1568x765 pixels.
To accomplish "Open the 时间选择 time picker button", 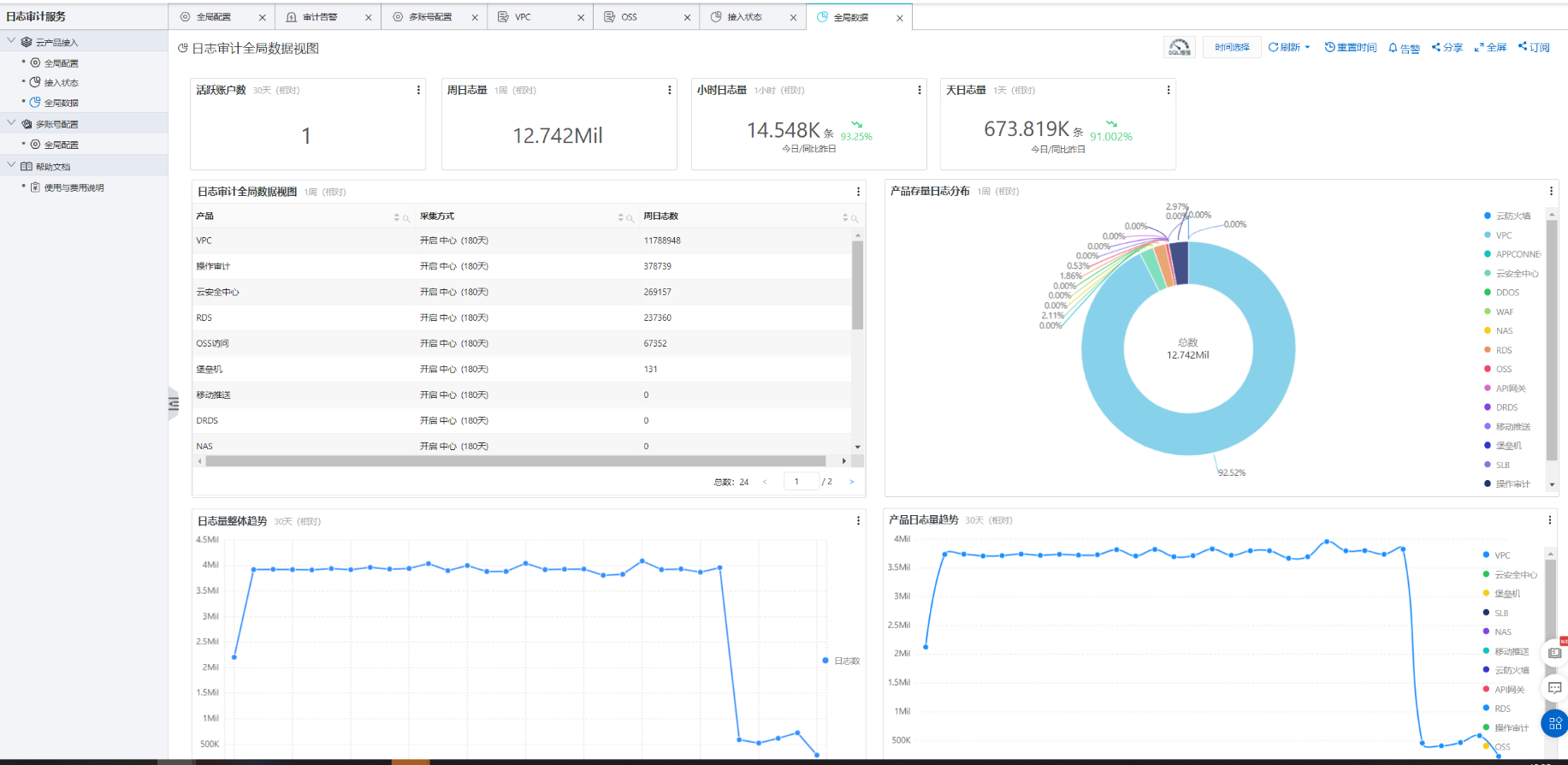I will pos(1232,47).
